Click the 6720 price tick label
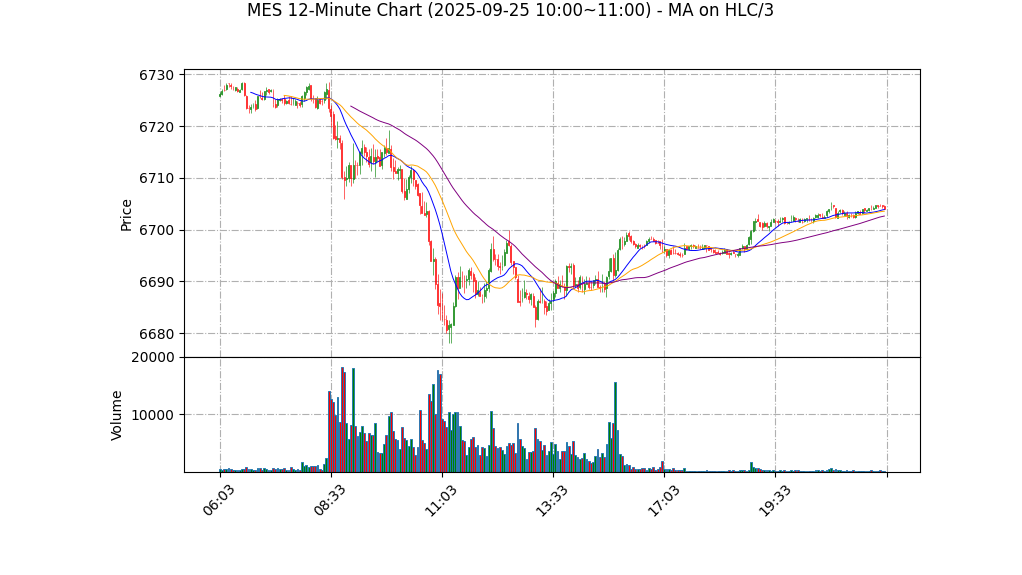 156,126
